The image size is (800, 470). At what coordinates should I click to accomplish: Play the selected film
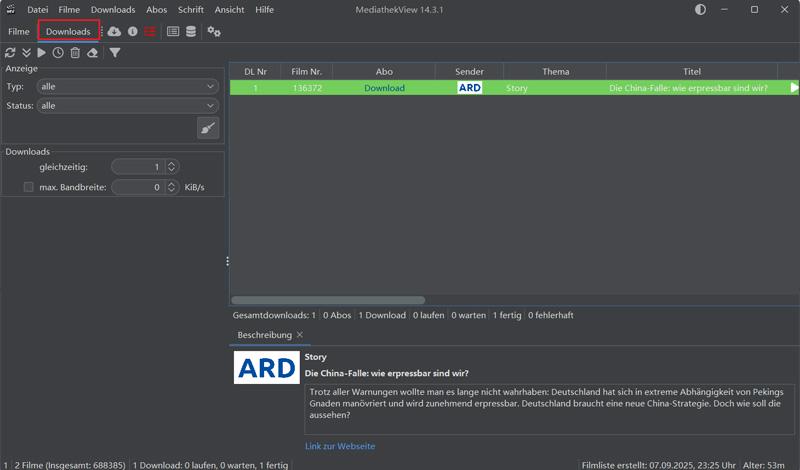(x=41, y=53)
